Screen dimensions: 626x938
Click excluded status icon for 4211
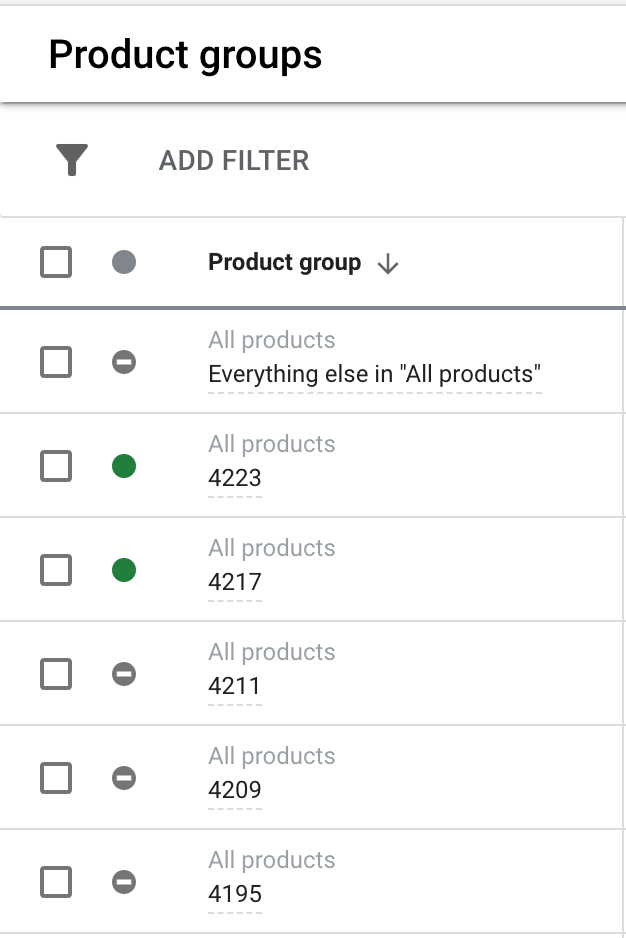point(124,674)
